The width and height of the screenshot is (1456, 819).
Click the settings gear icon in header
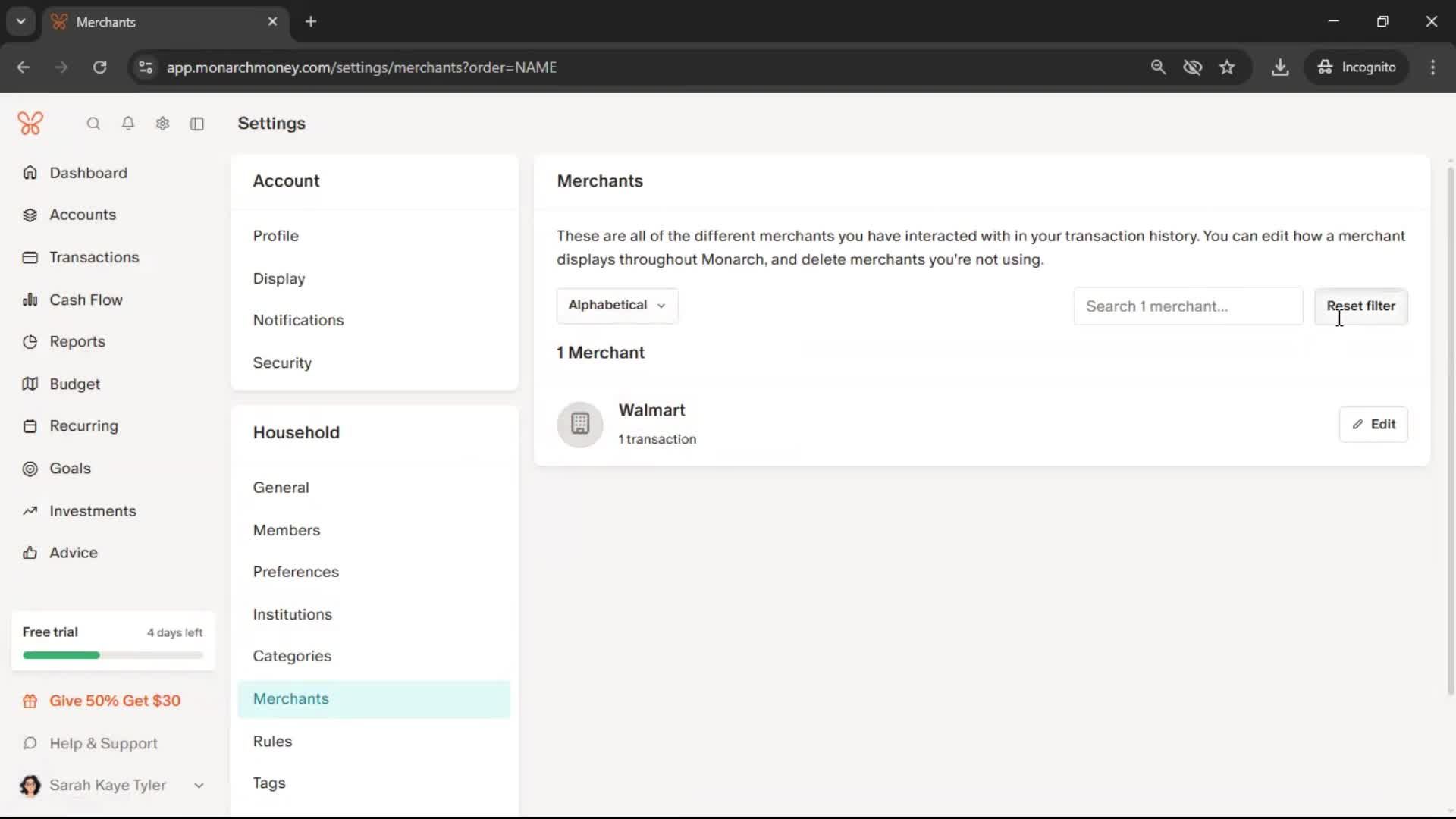[162, 124]
